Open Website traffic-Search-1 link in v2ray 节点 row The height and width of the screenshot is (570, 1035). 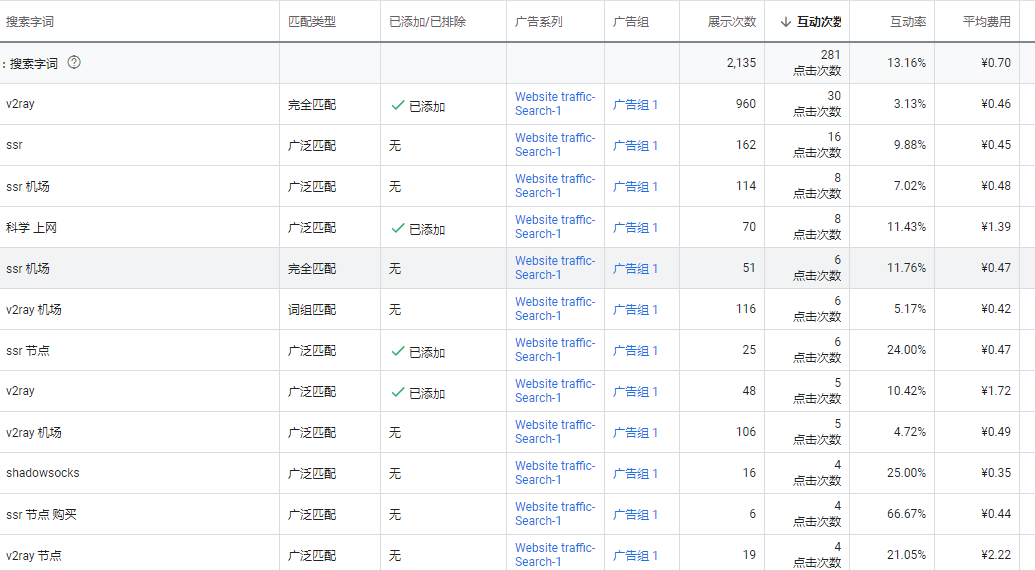(x=555, y=554)
